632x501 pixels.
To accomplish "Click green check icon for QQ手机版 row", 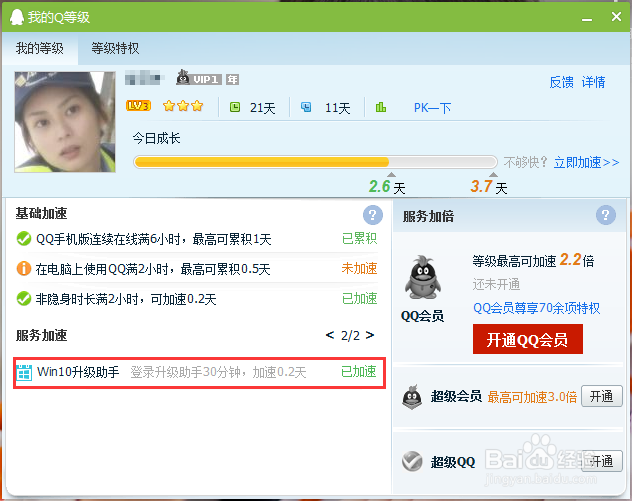I will [x=24, y=239].
